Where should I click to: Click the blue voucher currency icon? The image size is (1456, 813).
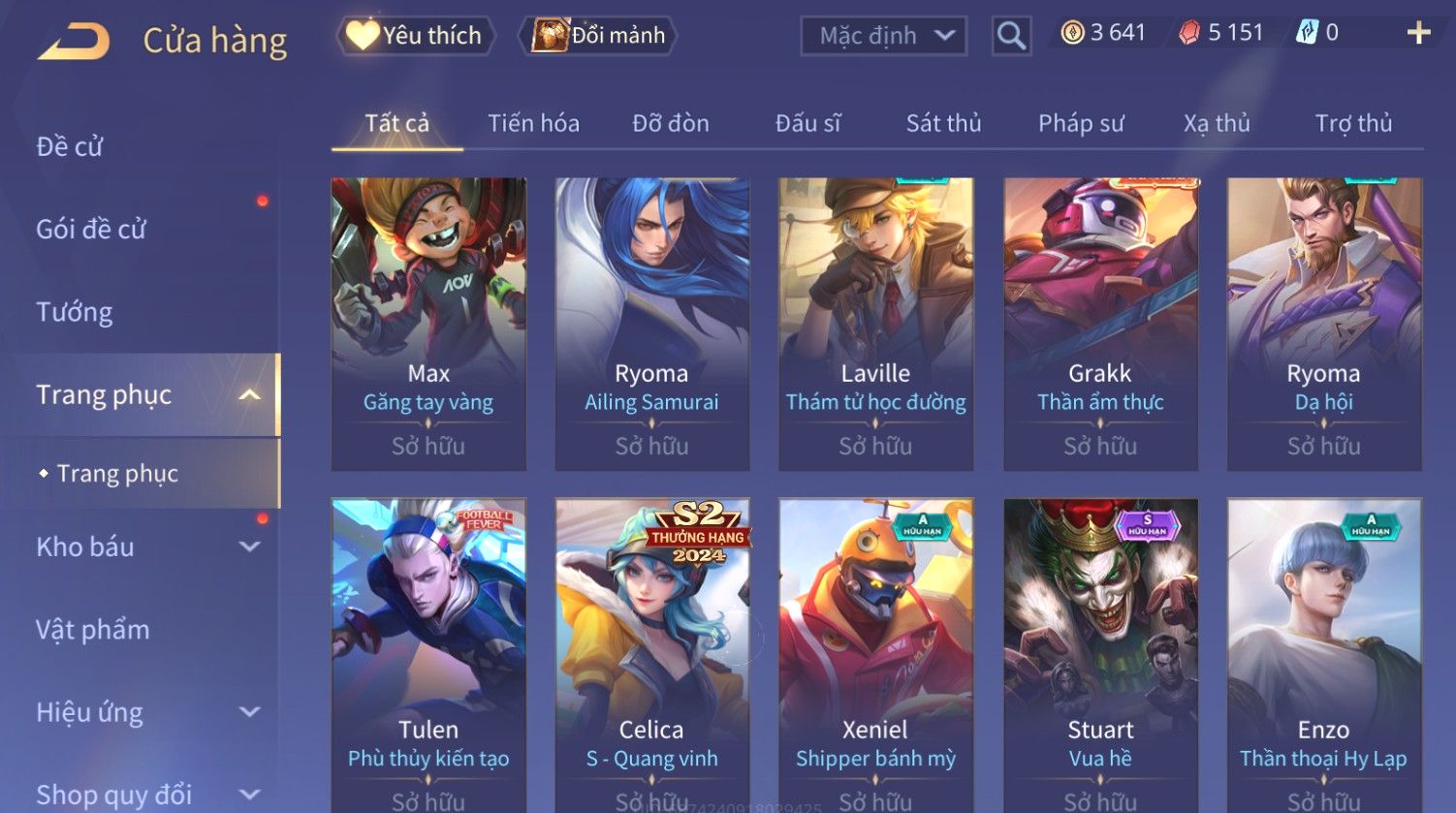1307,33
